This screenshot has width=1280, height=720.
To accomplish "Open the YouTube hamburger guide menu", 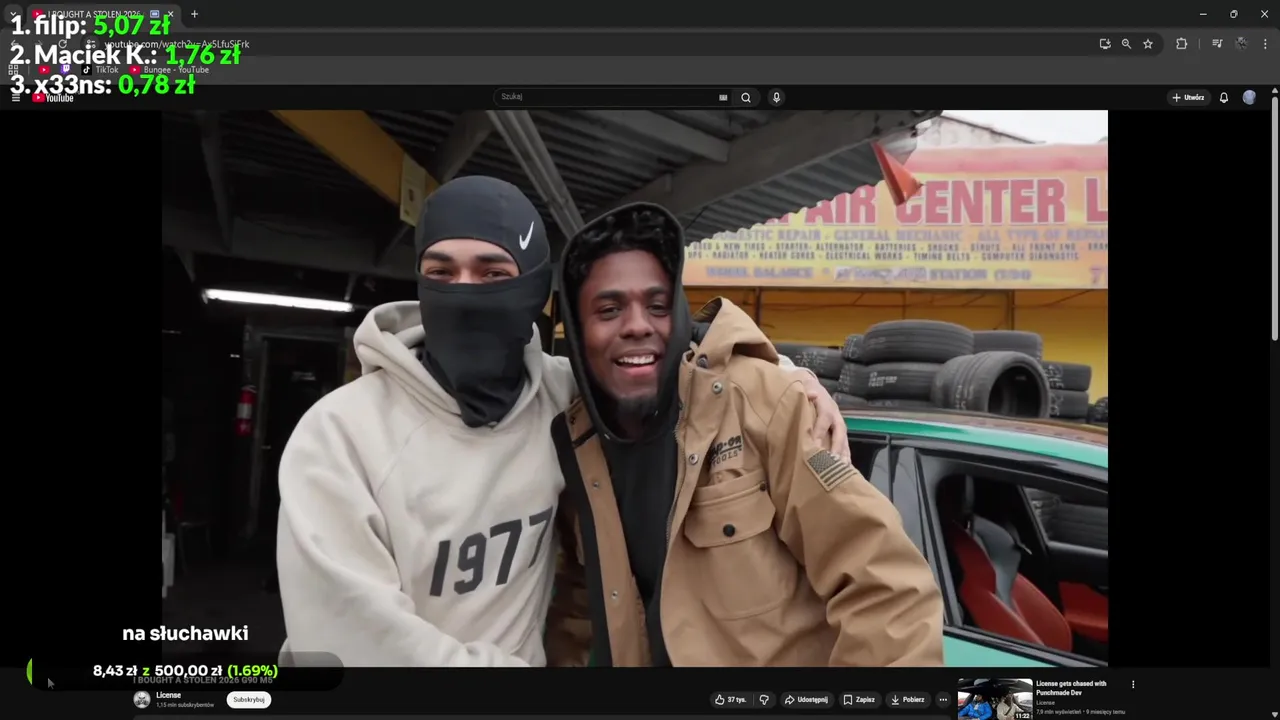I will pos(16,97).
